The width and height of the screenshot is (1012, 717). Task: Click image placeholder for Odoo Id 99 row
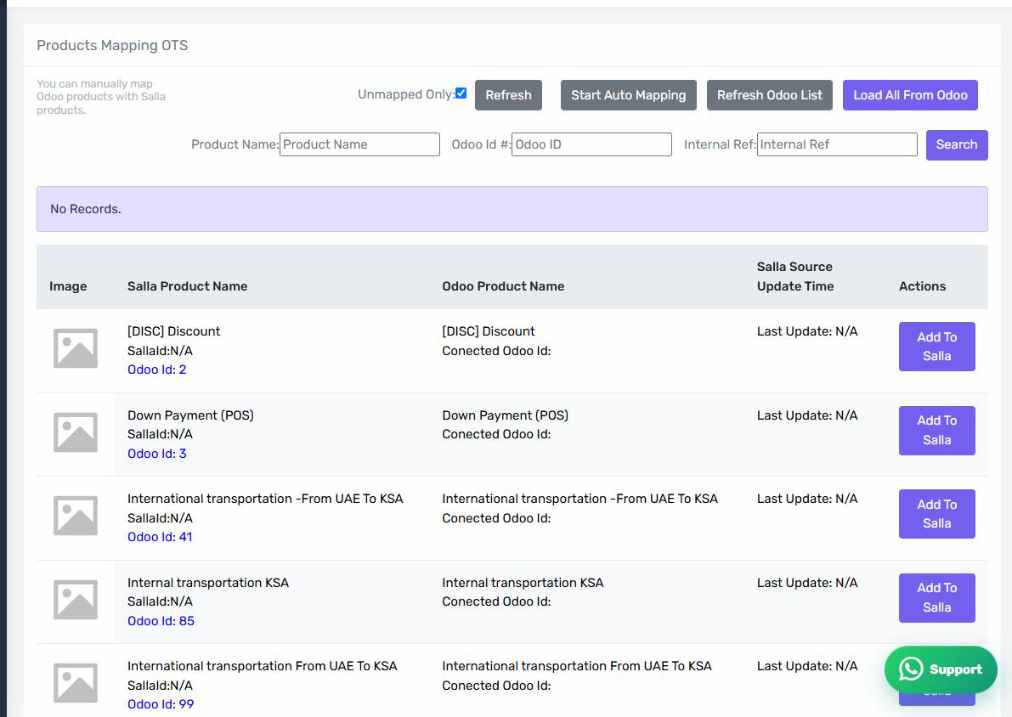coord(76,683)
